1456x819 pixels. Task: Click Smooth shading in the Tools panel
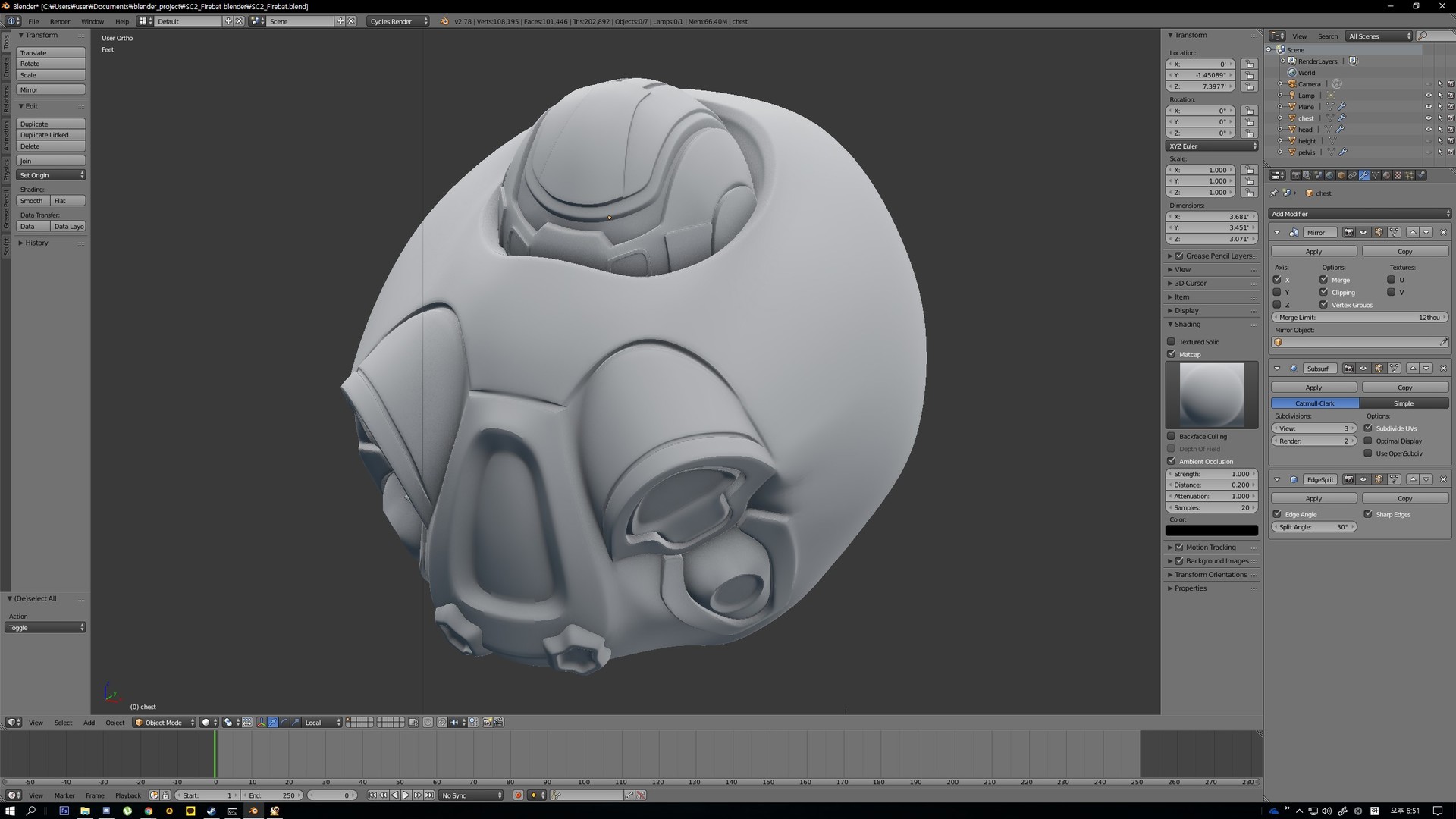[31, 200]
